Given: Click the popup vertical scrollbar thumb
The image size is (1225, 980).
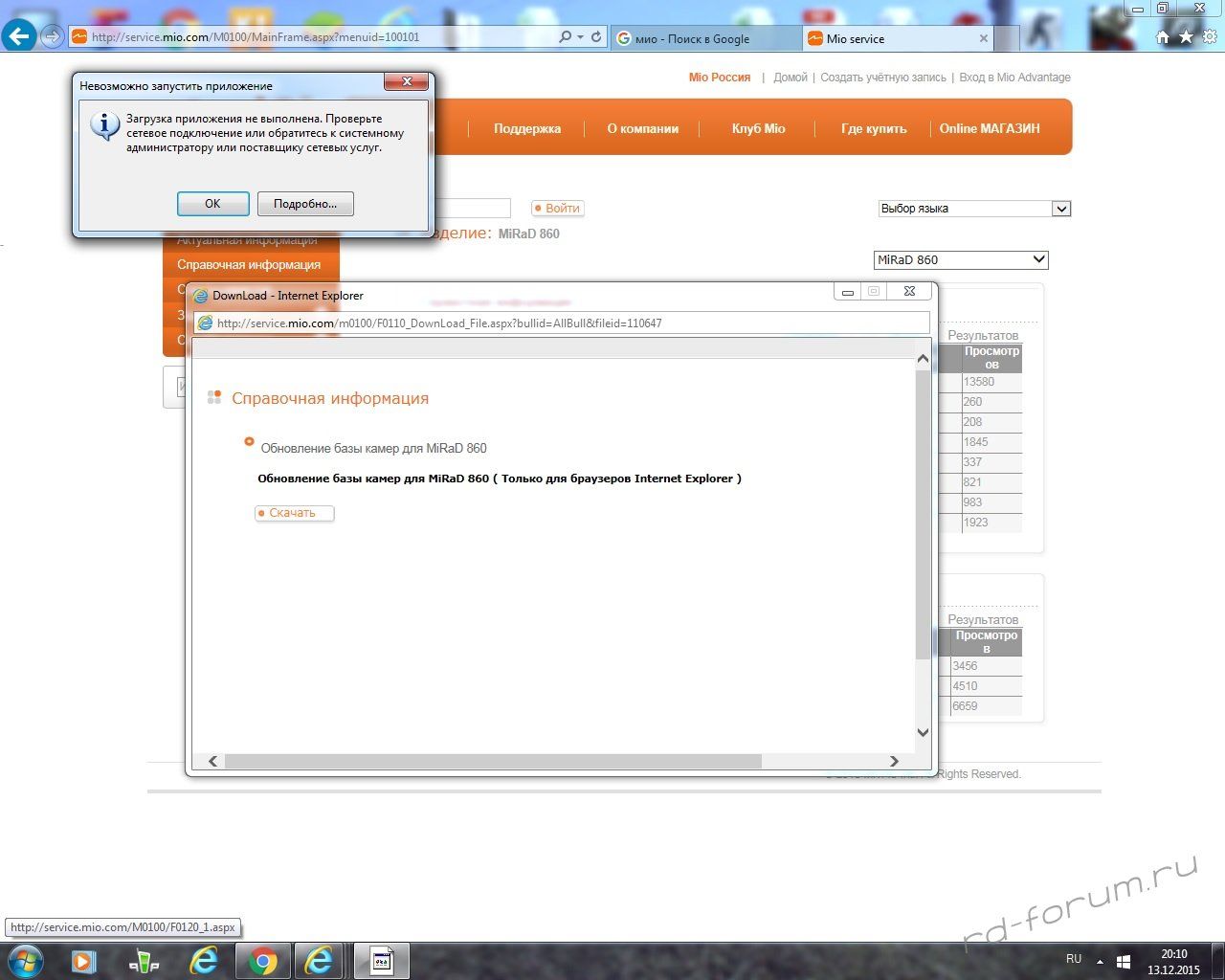Looking at the screenshot, I should pyautogui.click(x=923, y=515).
